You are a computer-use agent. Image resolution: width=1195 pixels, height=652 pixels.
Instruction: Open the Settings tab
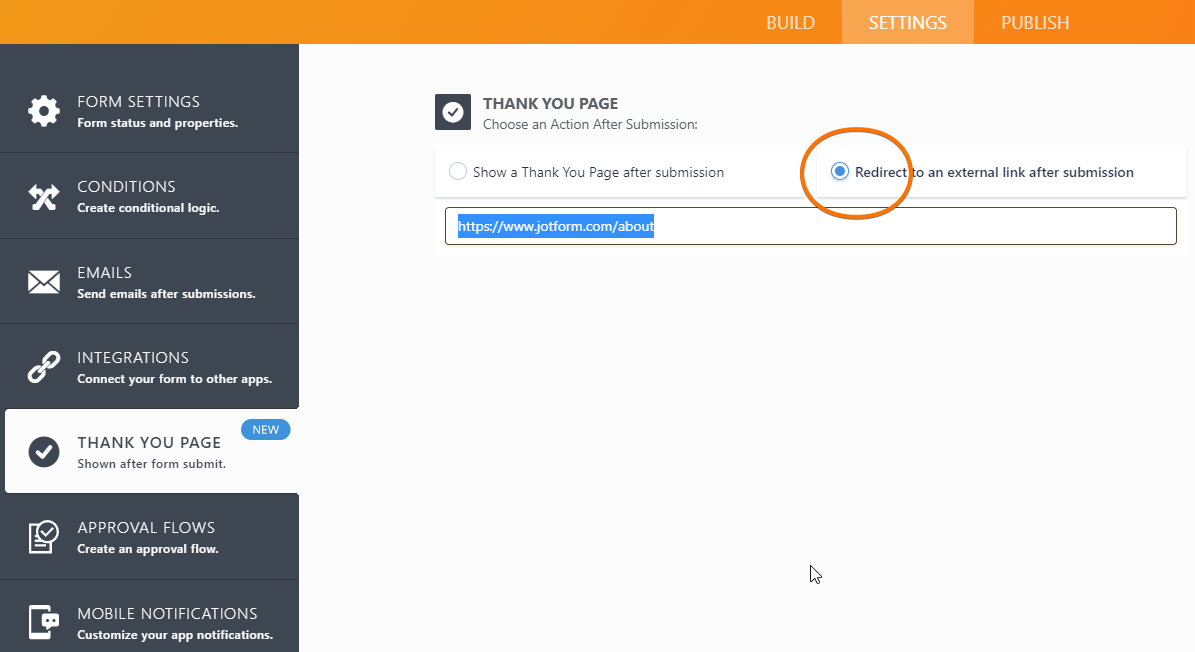click(x=907, y=22)
